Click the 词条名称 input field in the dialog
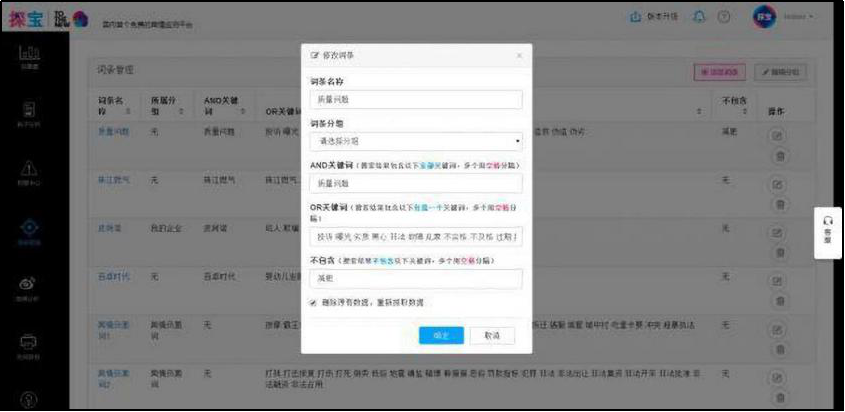The height and width of the screenshot is (412, 845). coord(416,100)
